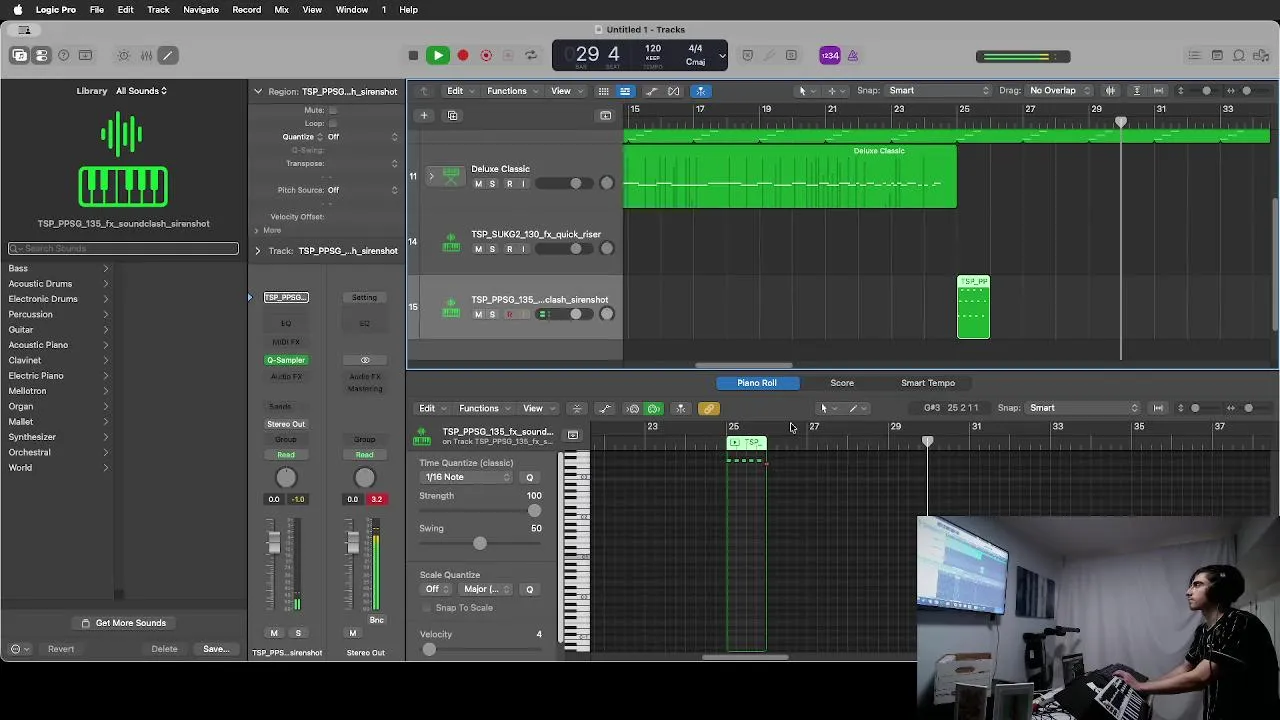The height and width of the screenshot is (720, 1280).
Task: Toggle the Count-in 1234 button
Action: [x=830, y=56]
